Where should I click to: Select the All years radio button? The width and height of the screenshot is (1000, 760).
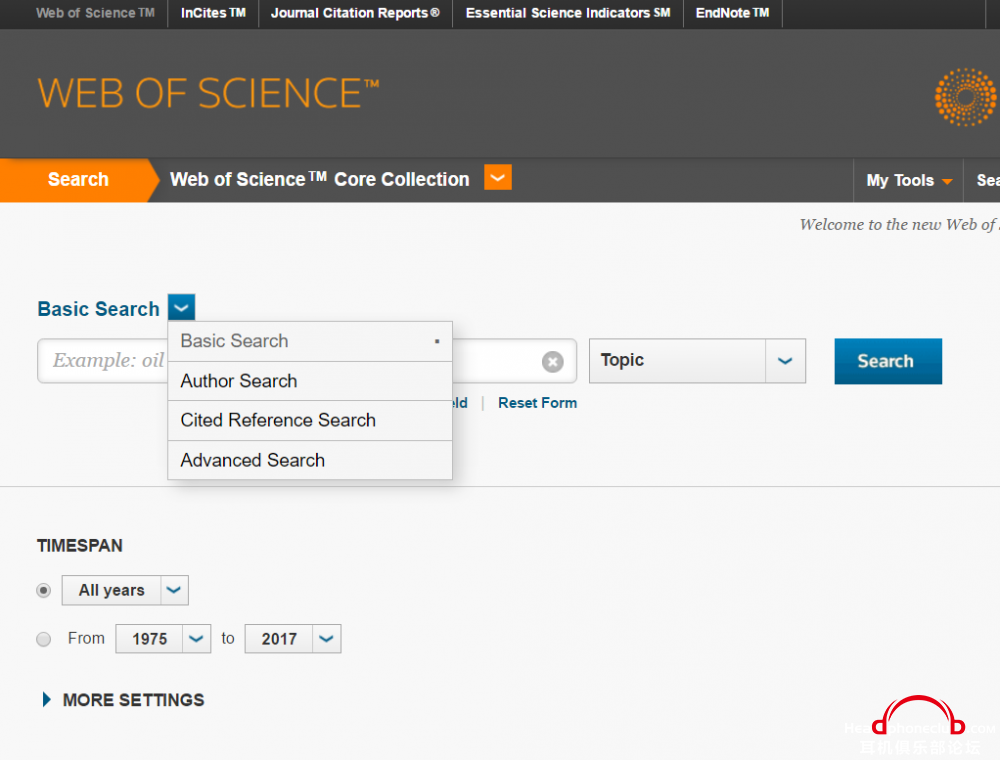pyautogui.click(x=43, y=590)
